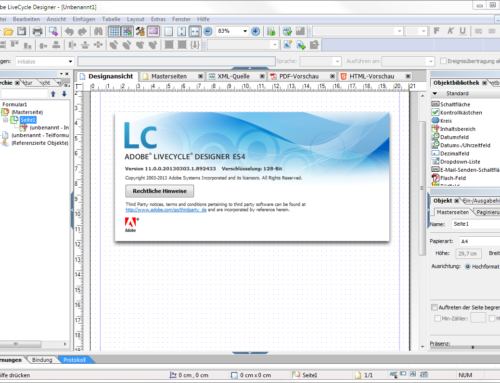Open the Extras menu

[158, 19]
